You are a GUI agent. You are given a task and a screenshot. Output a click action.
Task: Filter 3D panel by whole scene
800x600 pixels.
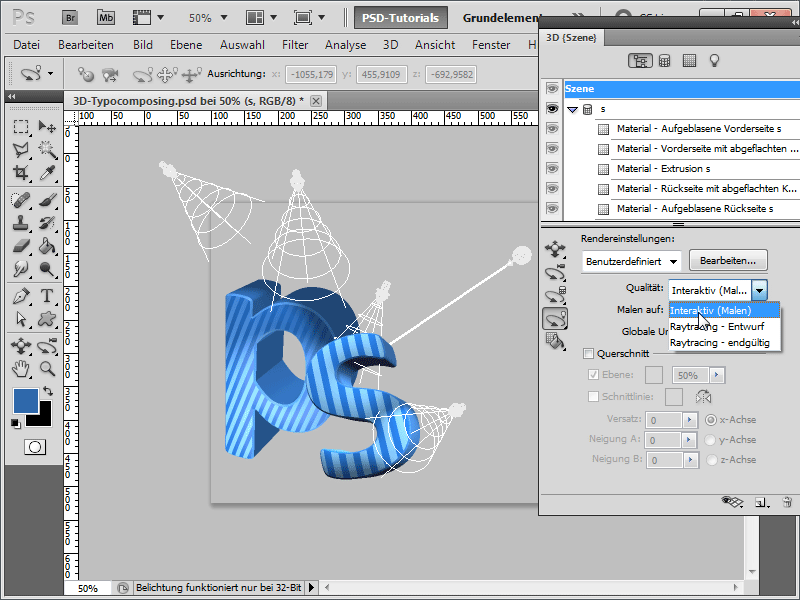pos(640,61)
